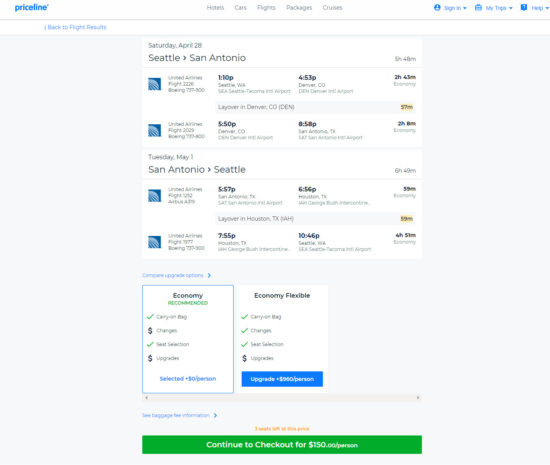Click United logo for the 5:57p flight
This screenshot has width=550, height=465.
pos(154,196)
